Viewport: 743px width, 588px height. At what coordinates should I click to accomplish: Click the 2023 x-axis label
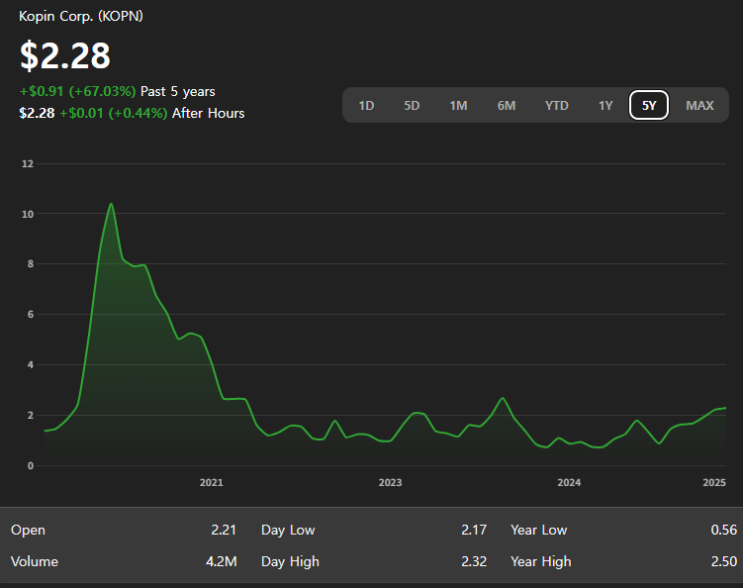tap(390, 482)
